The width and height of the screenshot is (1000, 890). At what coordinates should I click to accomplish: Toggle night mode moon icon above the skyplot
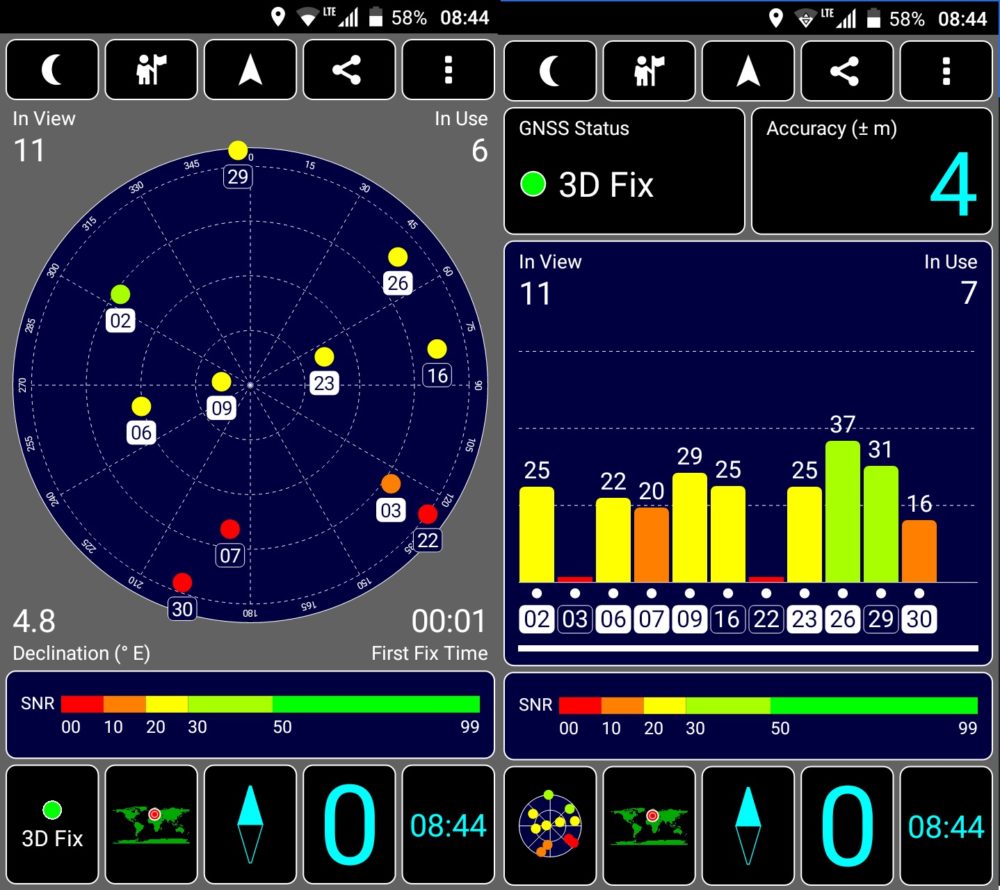52,70
